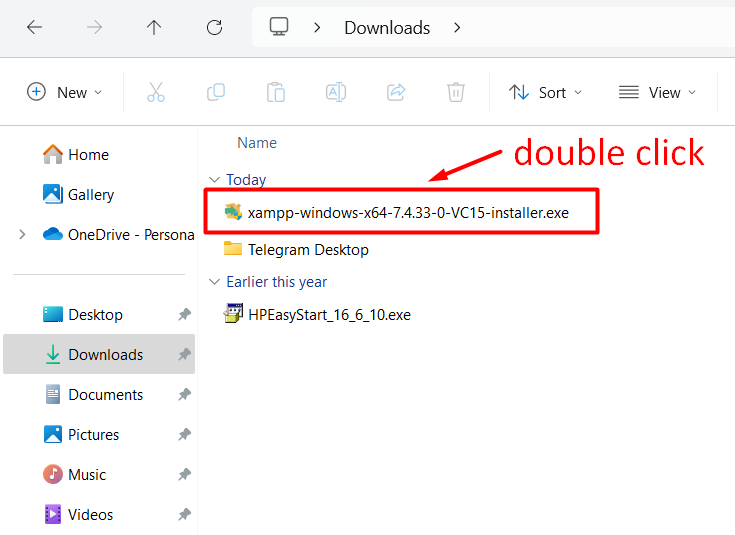Screen dimensions: 735x535
Task: Expand chevron after the monitor icon
Action: tap(317, 28)
